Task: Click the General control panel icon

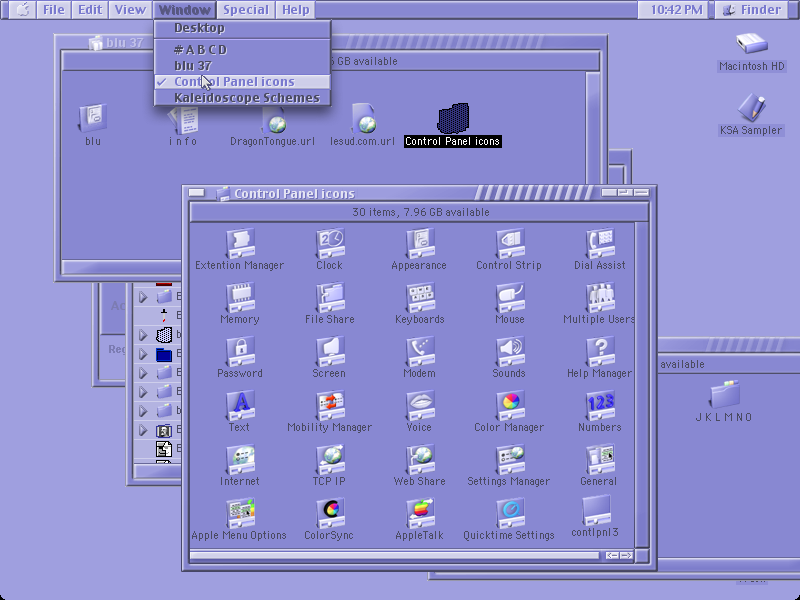Action: (x=600, y=460)
